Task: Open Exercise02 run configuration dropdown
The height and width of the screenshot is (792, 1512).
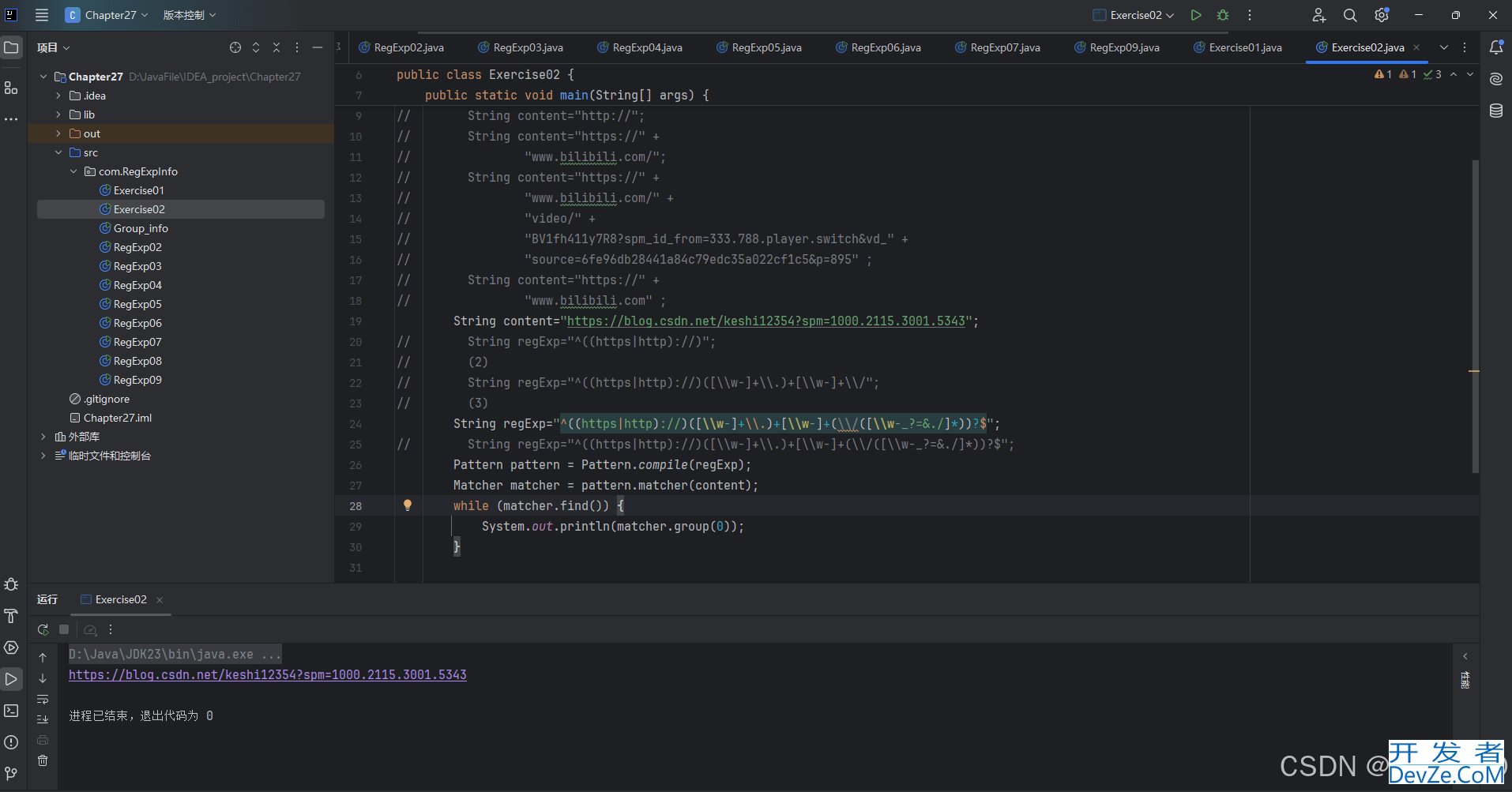Action: (1134, 15)
